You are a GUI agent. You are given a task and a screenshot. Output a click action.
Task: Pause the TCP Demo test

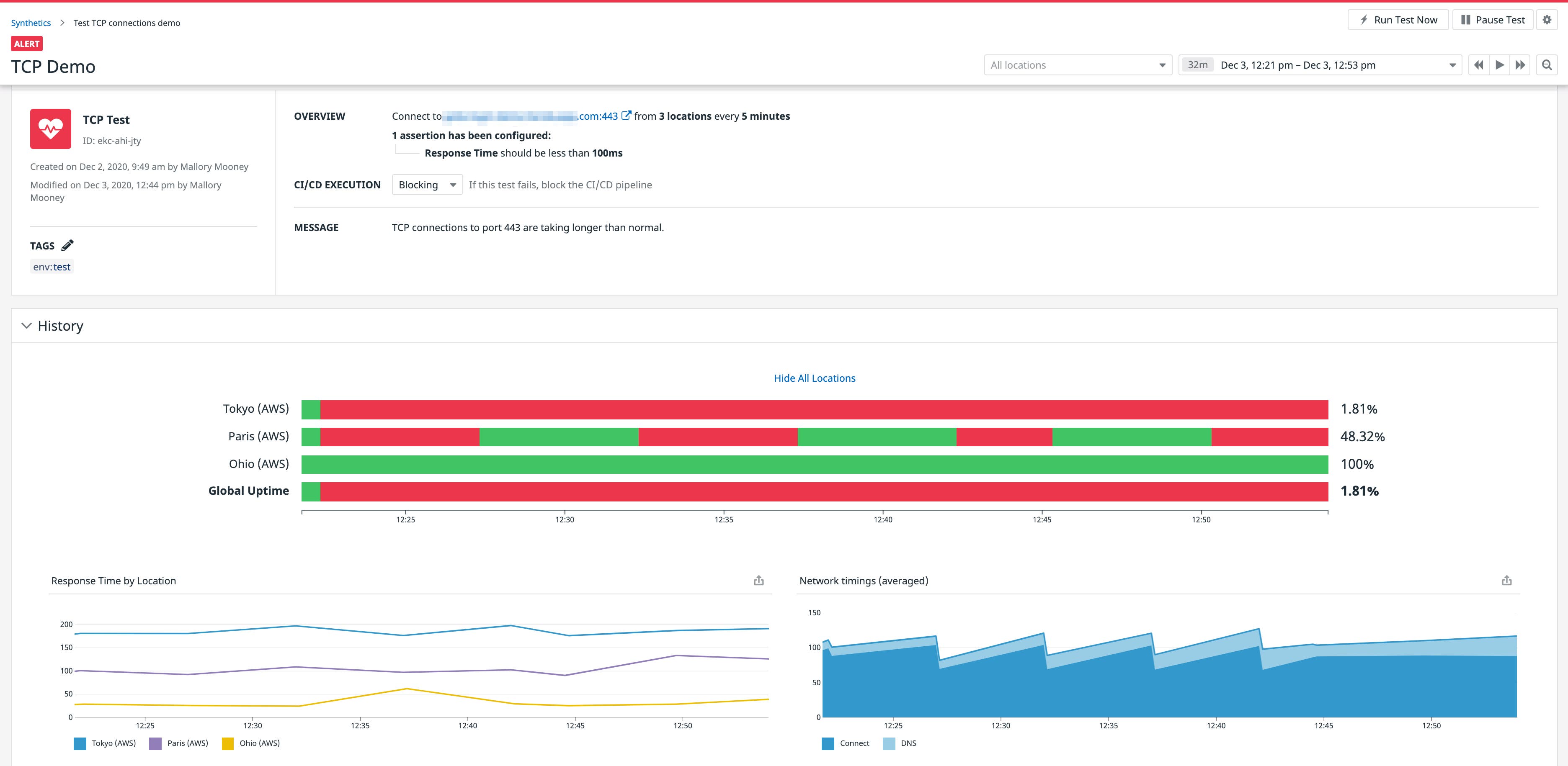1493,19
